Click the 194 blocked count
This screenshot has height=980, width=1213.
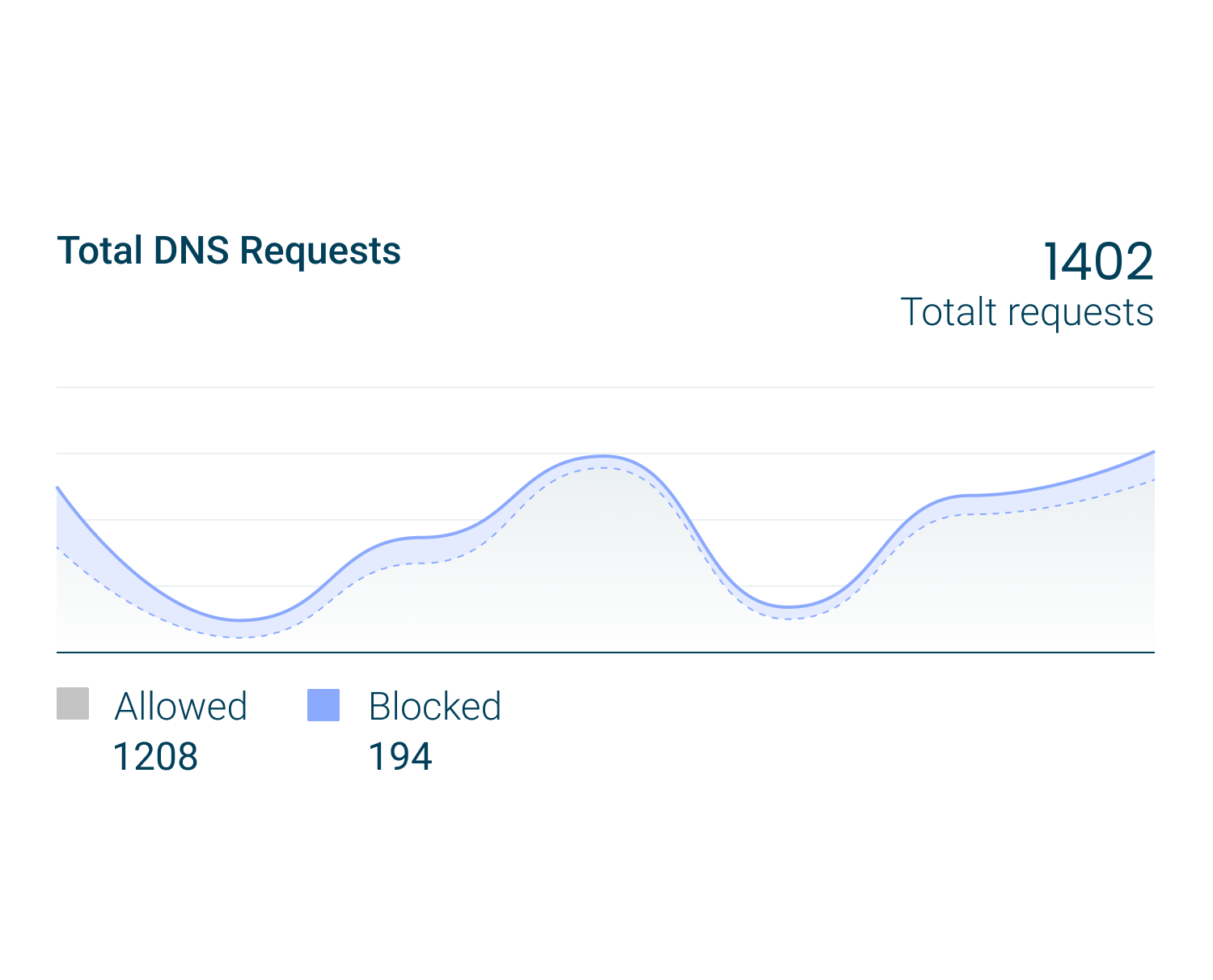coord(400,757)
